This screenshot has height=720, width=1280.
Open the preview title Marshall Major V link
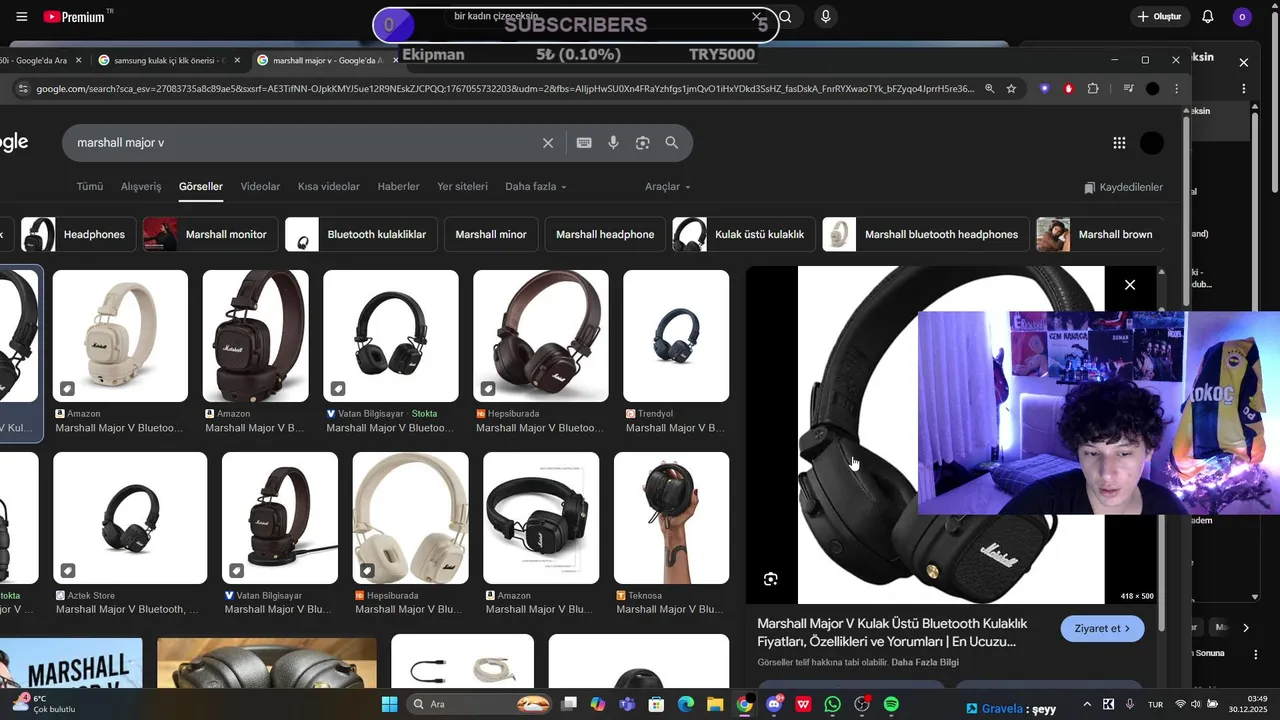click(892, 632)
